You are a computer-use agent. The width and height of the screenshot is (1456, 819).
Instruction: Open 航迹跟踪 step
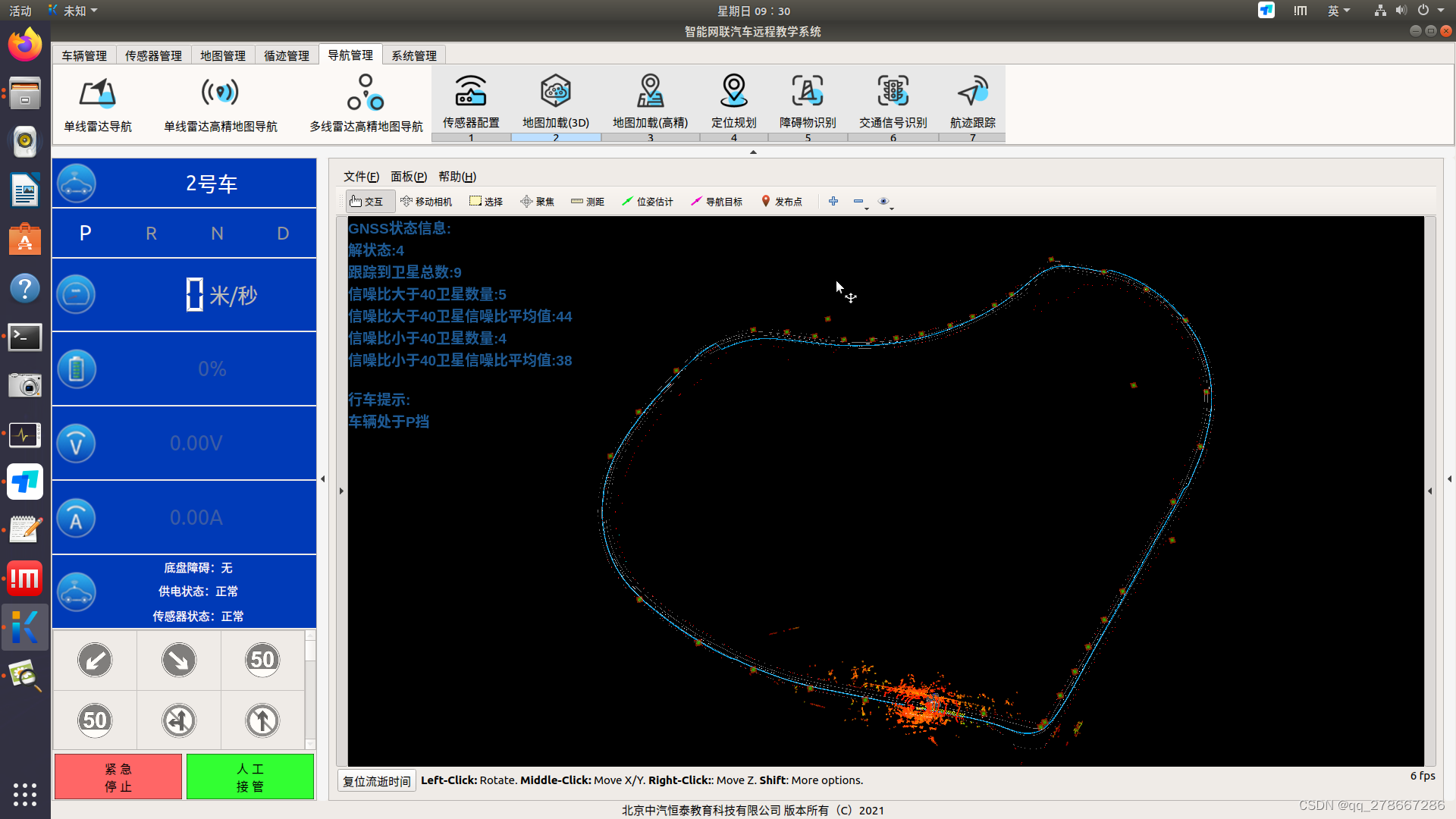(973, 102)
